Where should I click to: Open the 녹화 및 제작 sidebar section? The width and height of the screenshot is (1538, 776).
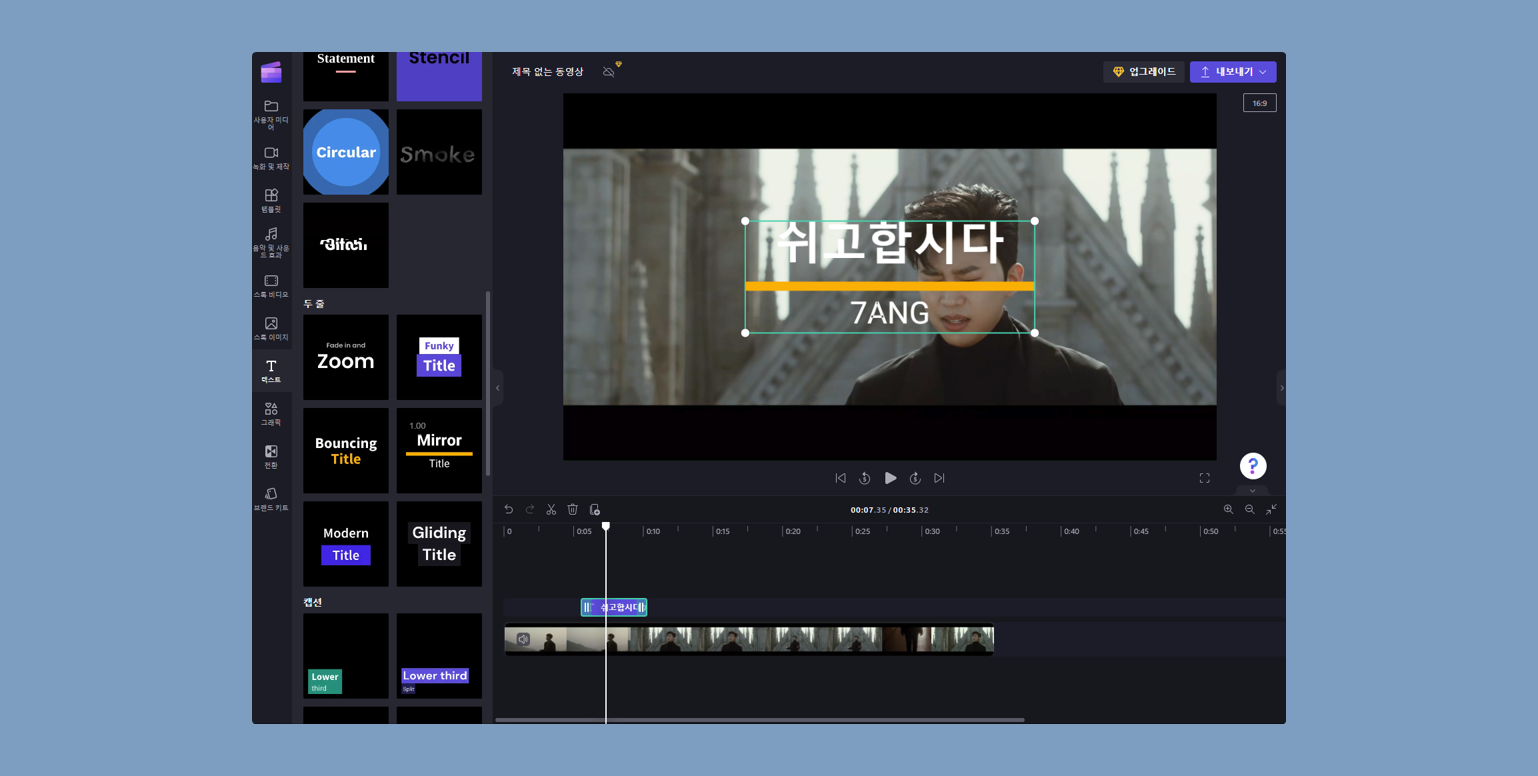click(x=271, y=158)
